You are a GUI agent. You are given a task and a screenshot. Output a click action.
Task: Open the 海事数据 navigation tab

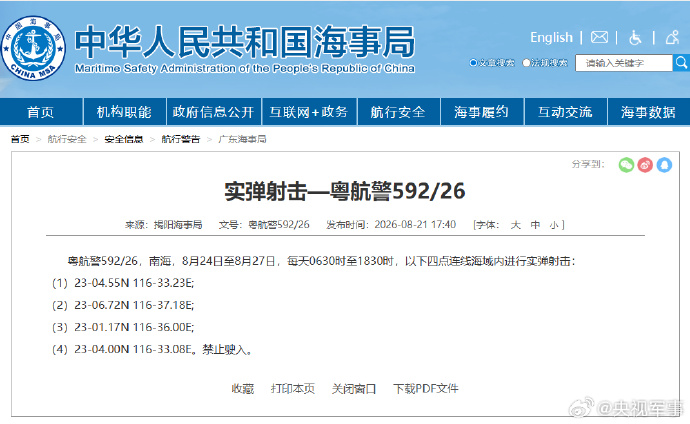pyautogui.click(x=648, y=112)
